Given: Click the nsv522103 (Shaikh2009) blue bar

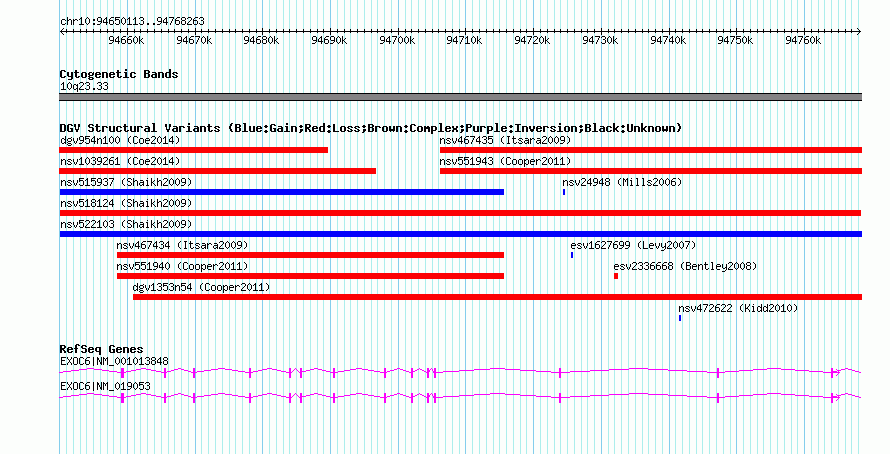Looking at the screenshot, I should (461, 234).
